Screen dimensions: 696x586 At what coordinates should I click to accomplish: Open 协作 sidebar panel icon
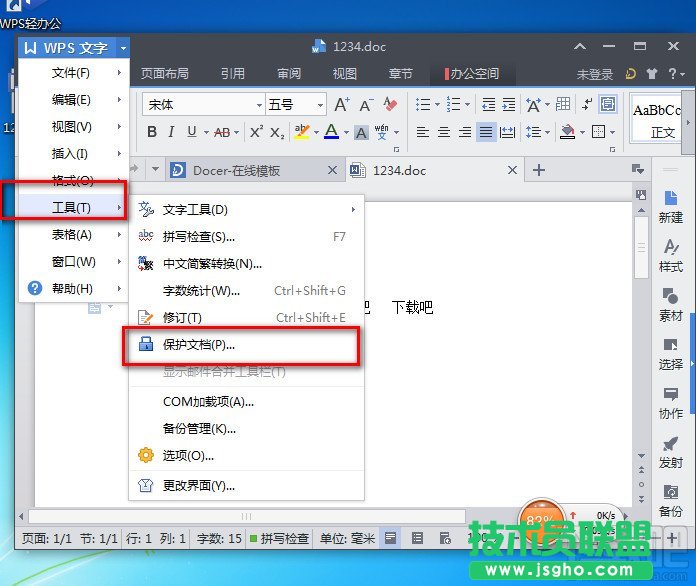(670, 403)
